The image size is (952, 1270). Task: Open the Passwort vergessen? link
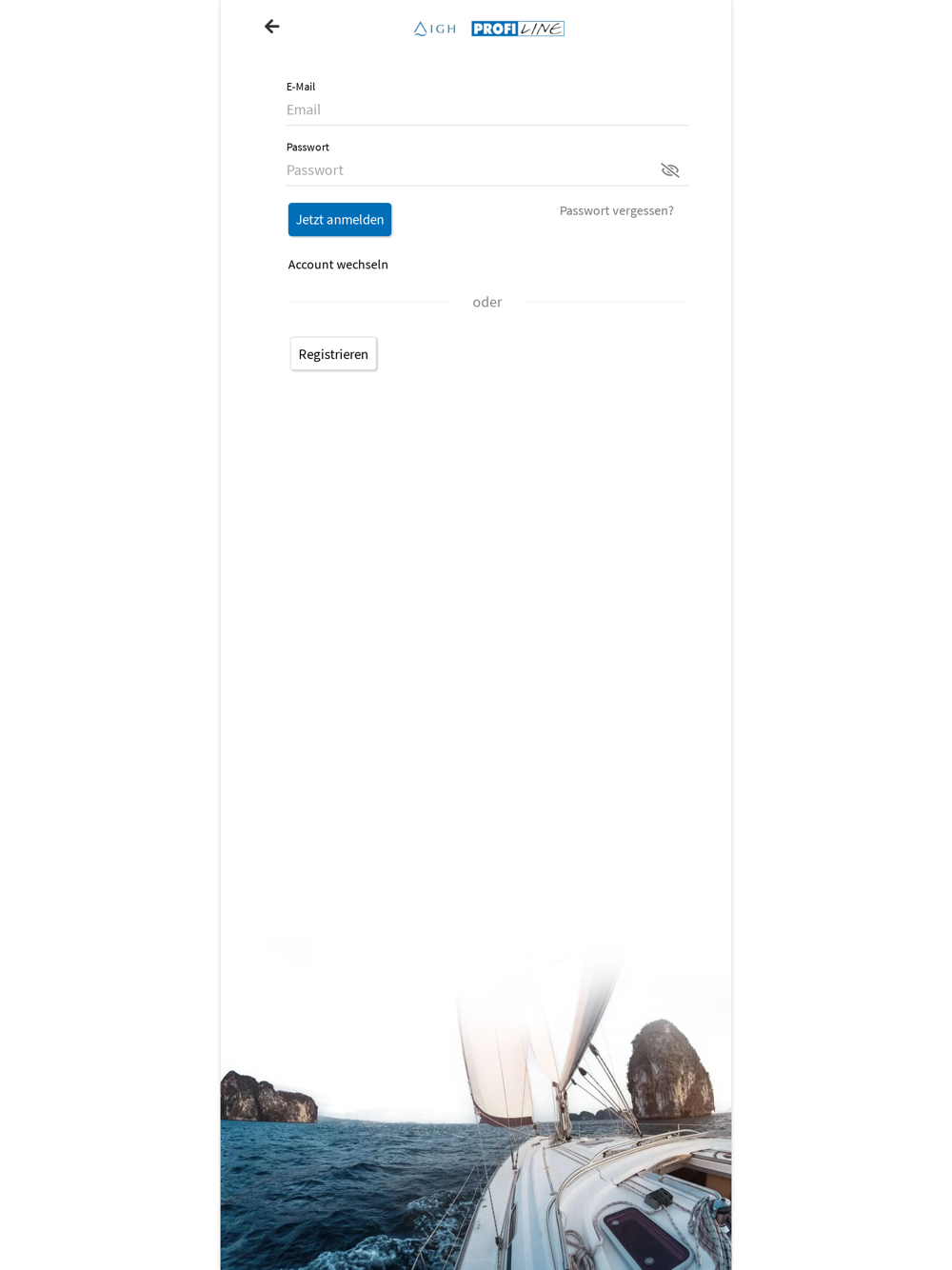[x=617, y=210]
